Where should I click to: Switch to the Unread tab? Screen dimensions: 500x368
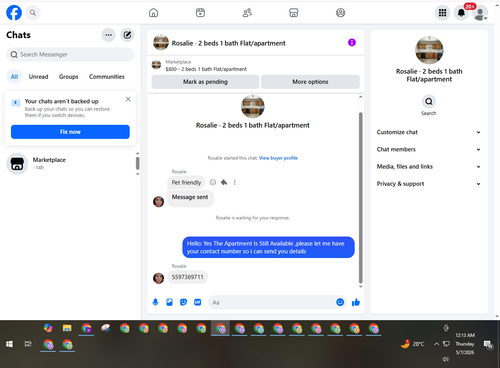tap(38, 77)
